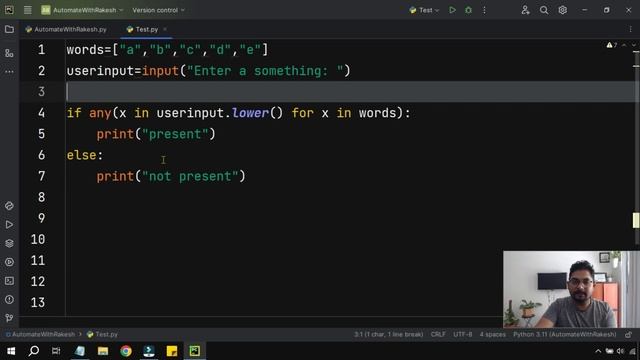Open the Windows Start menu
Screen dimensions: 640x360
(x=11, y=351)
